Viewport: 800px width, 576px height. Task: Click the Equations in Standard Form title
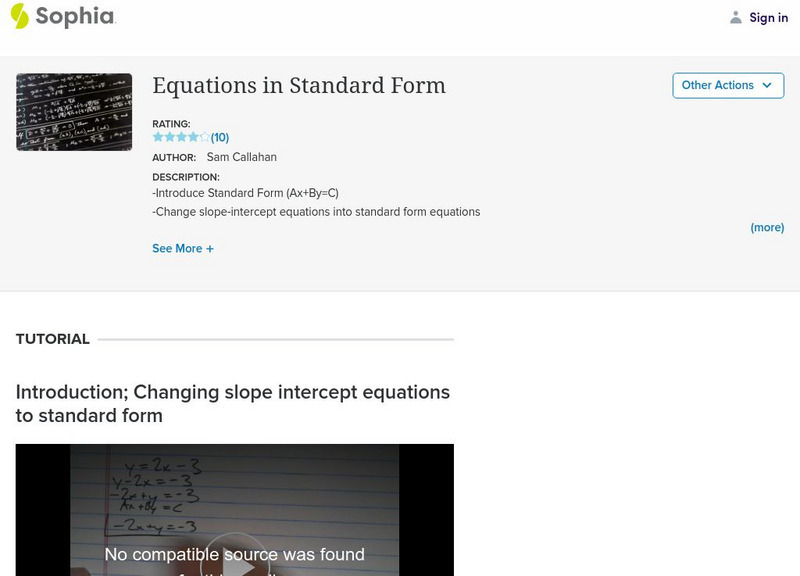coord(299,86)
